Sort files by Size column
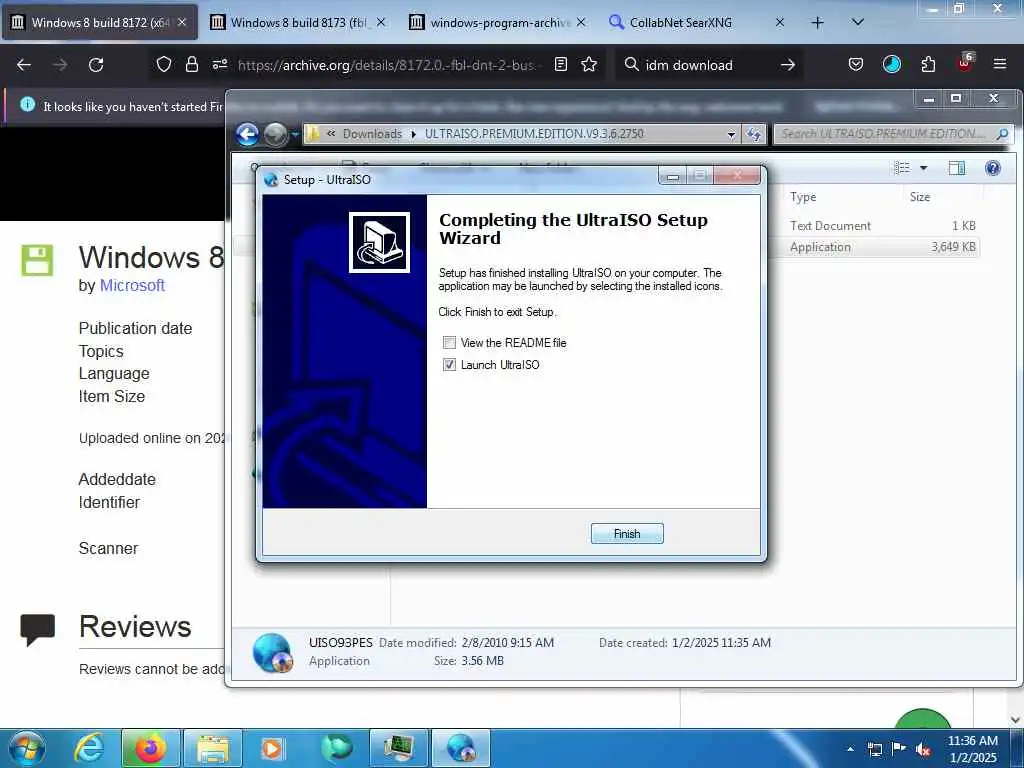This screenshot has height=768, width=1024. click(x=920, y=197)
